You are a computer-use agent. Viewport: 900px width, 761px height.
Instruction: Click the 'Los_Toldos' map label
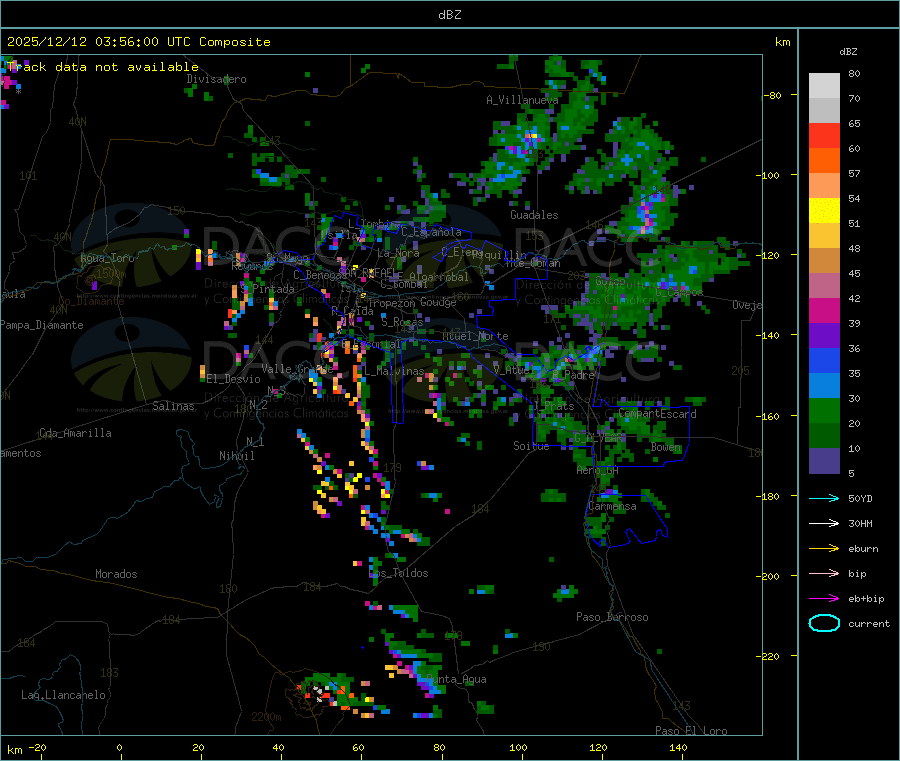398,573
